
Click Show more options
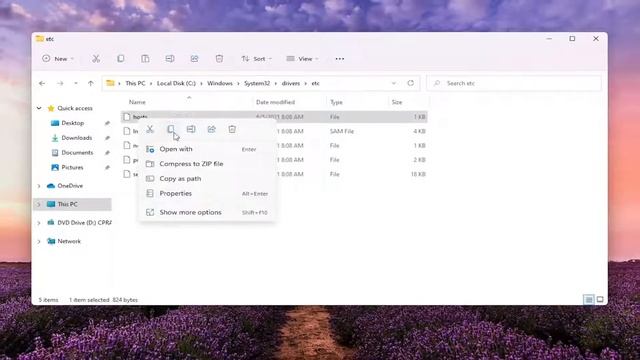(x=207, y=212)
